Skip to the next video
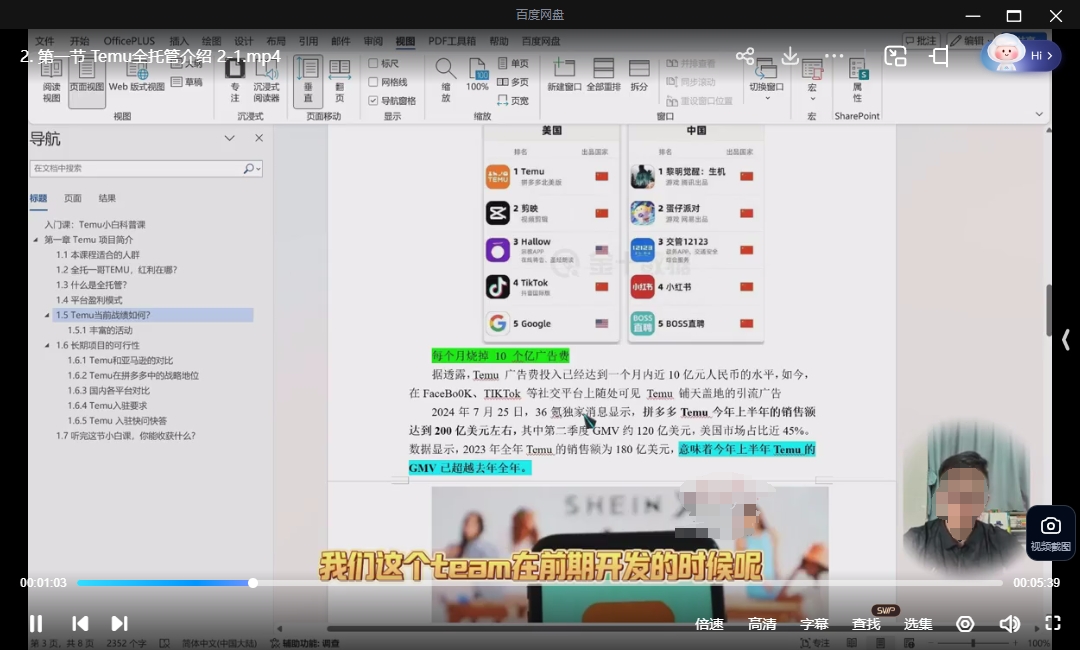This screenshot has height=650, width=1080. click(x=119, y=623)
